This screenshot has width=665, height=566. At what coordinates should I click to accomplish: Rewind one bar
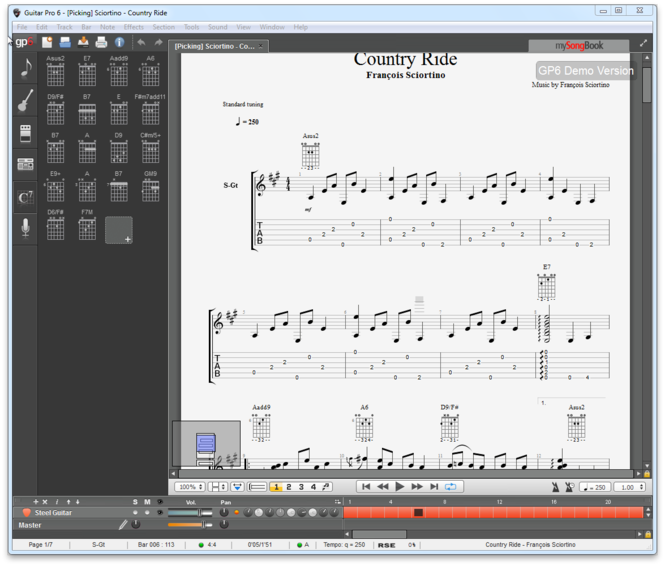383,487
